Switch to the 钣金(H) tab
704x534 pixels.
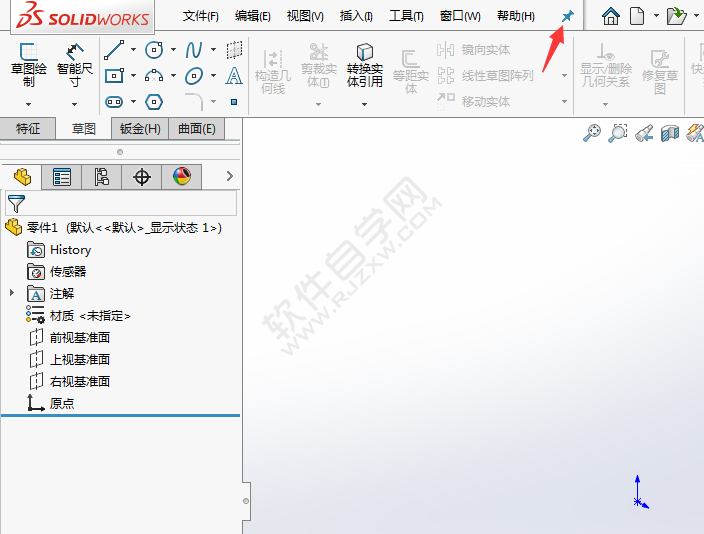pyautogui.click(x=140, y=129)
